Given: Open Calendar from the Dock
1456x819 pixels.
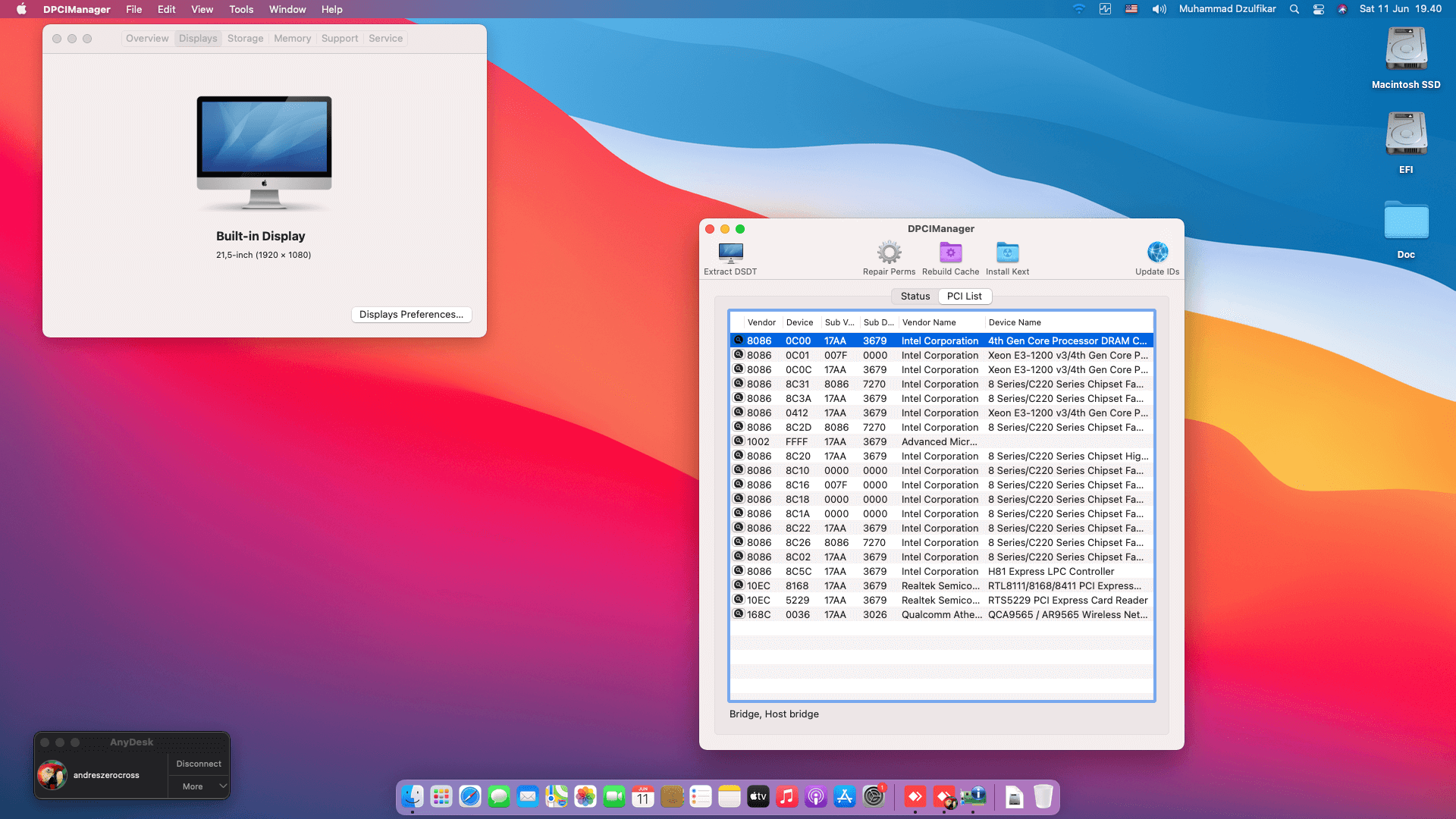Looking at the screenshot, I should click(x=643, y=796).
